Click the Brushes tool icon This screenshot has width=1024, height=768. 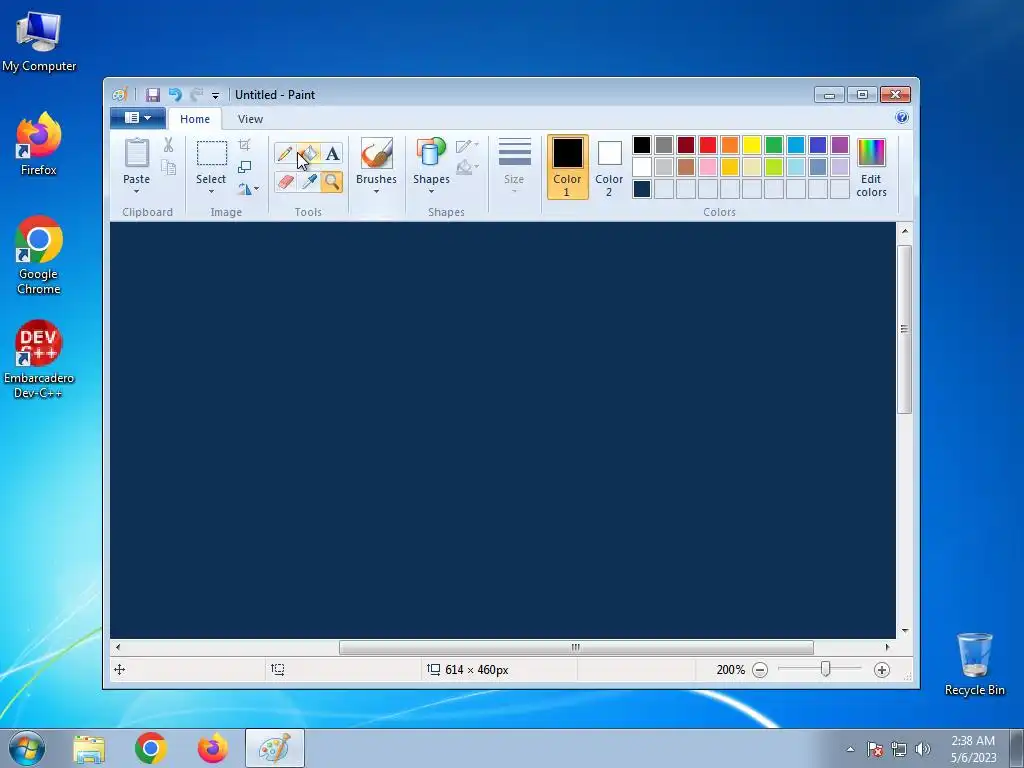click(376, 153)
